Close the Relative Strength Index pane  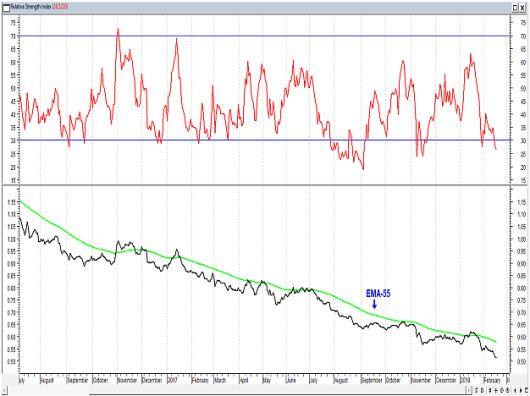(523, 8)
